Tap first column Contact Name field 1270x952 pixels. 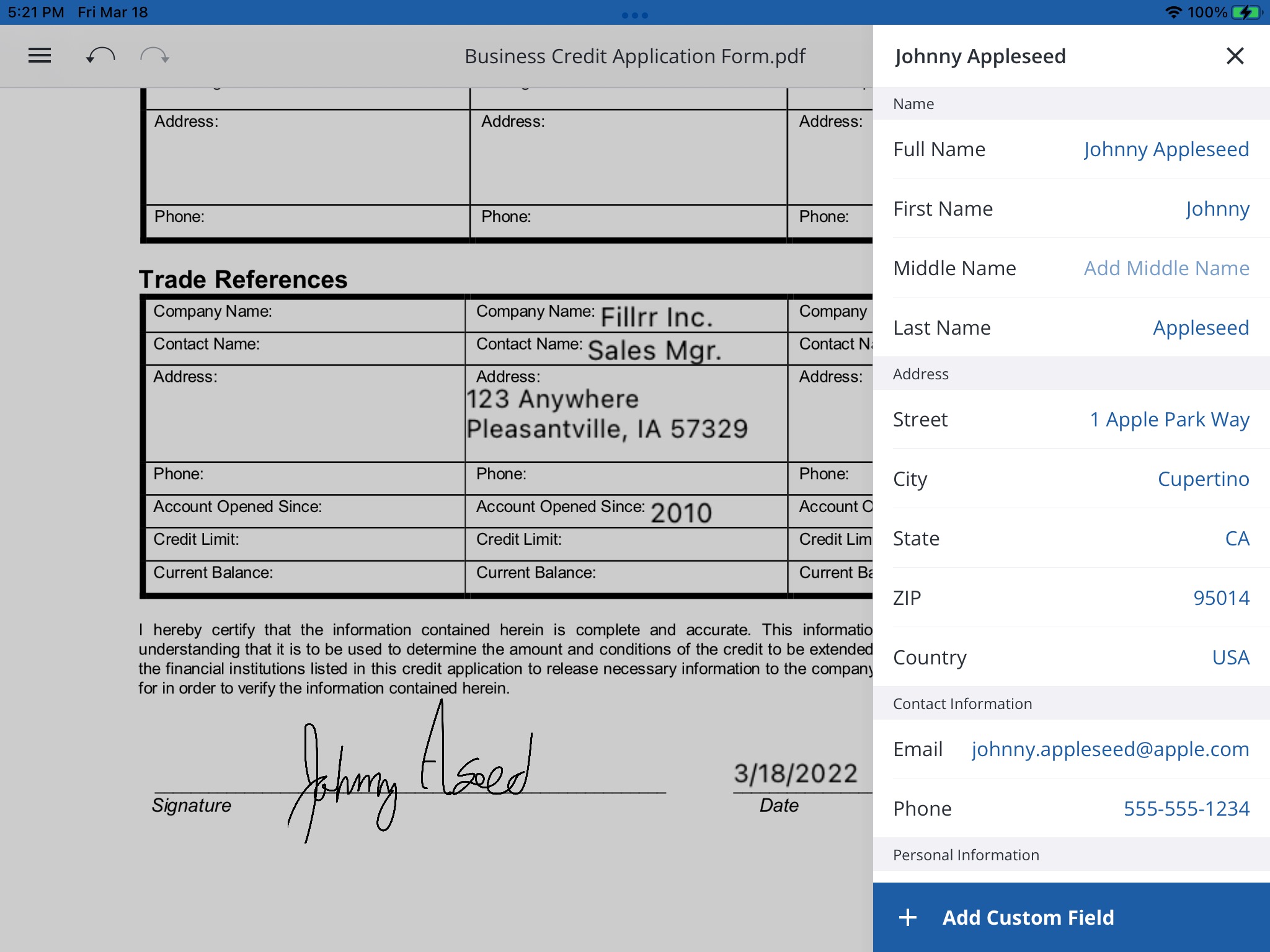coord(305,349)
